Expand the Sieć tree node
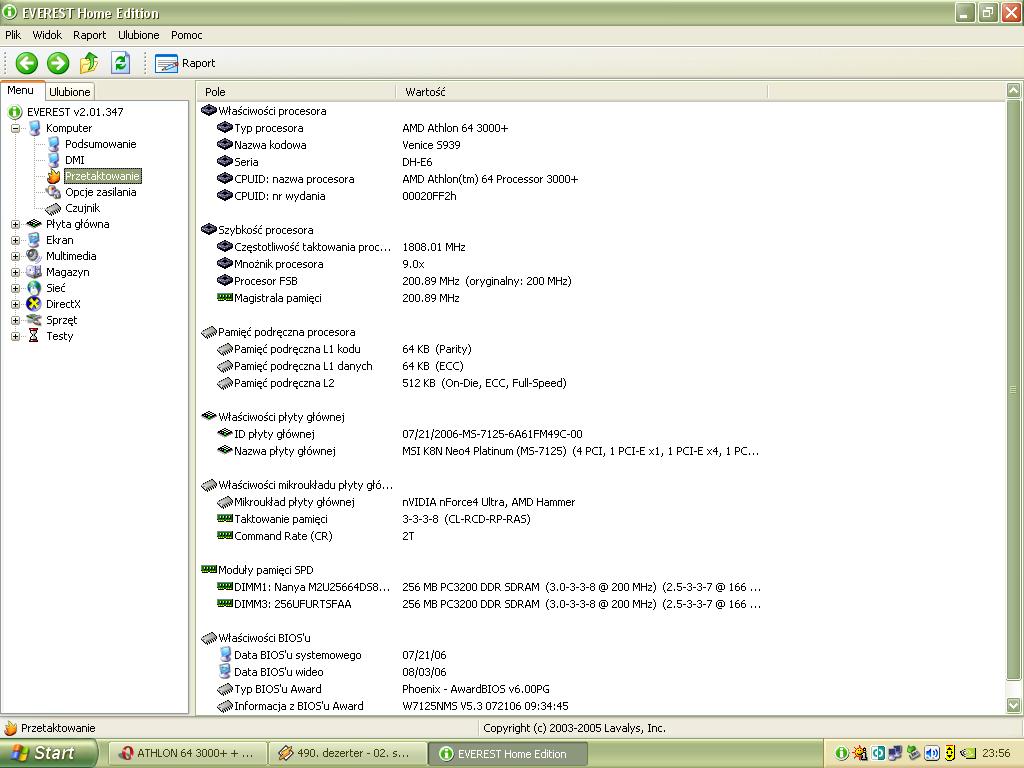Screen dimensions: 1024x768 pyautogui.click(x=15, y=289)
